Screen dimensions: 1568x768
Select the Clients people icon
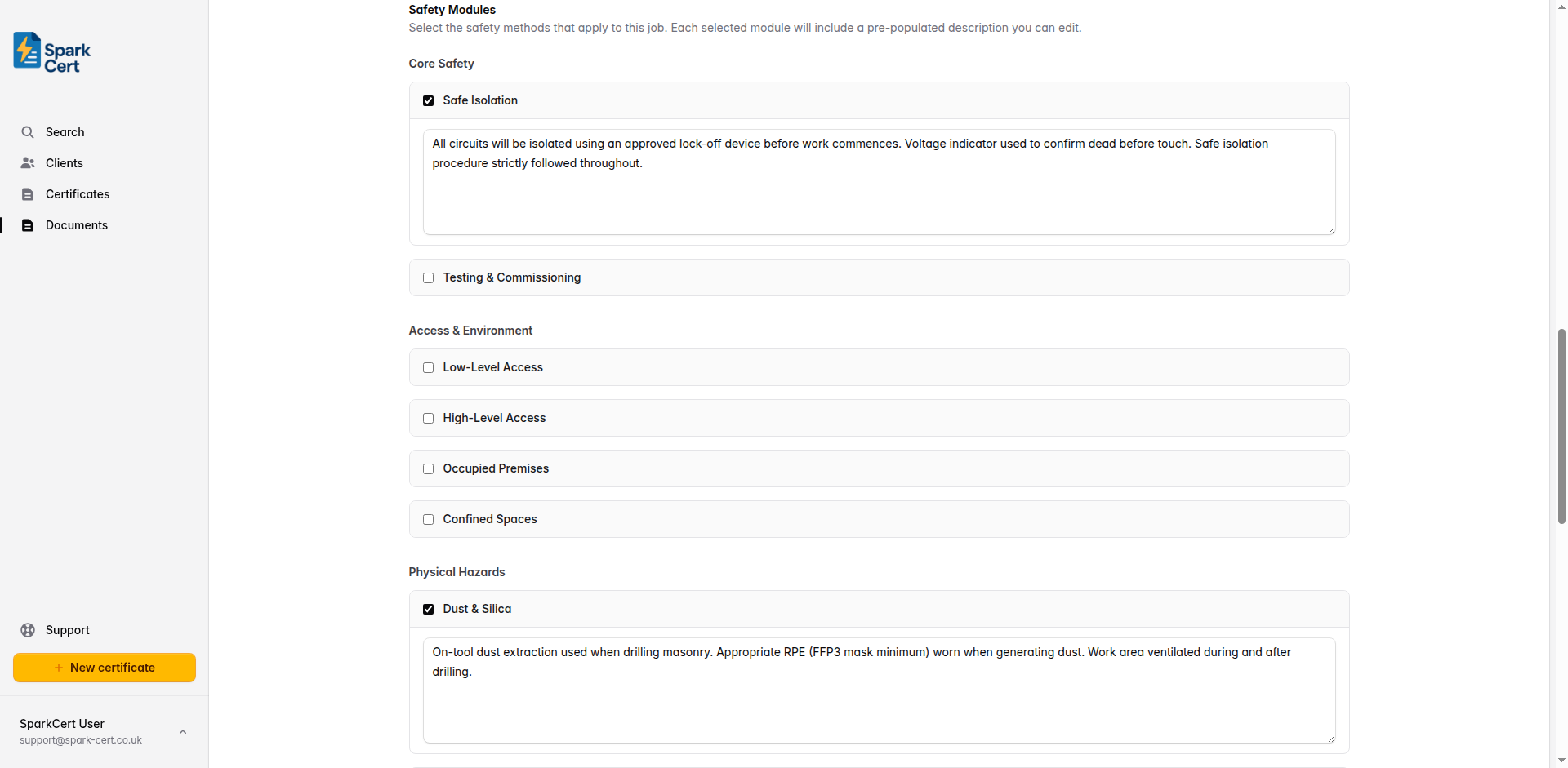point(28,162)
